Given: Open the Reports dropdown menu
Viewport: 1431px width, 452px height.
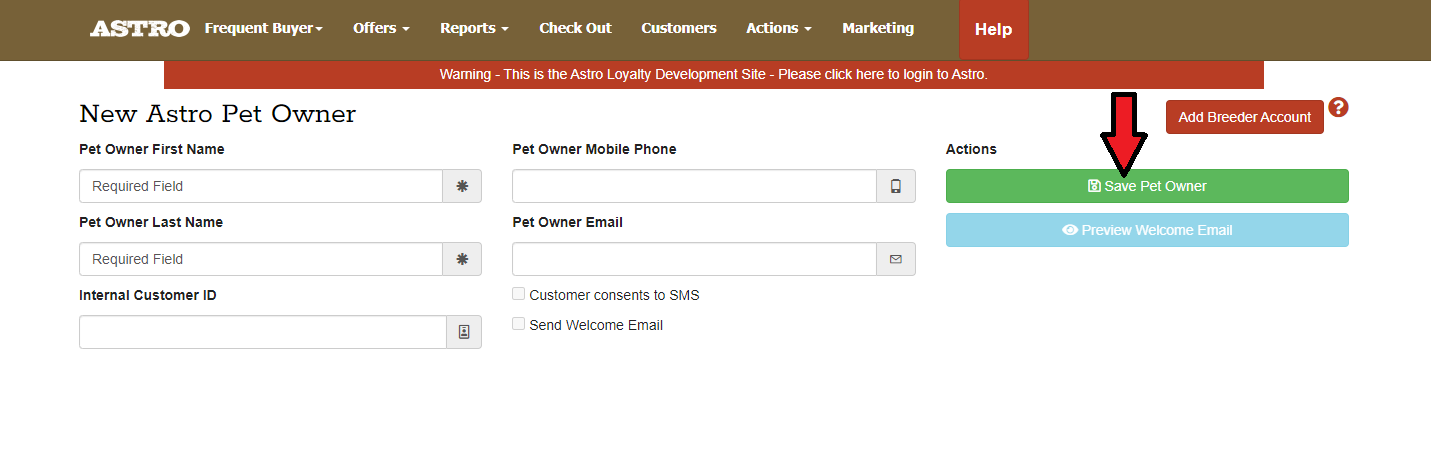Looking at the screenshot, I should (x=474, y=29).
